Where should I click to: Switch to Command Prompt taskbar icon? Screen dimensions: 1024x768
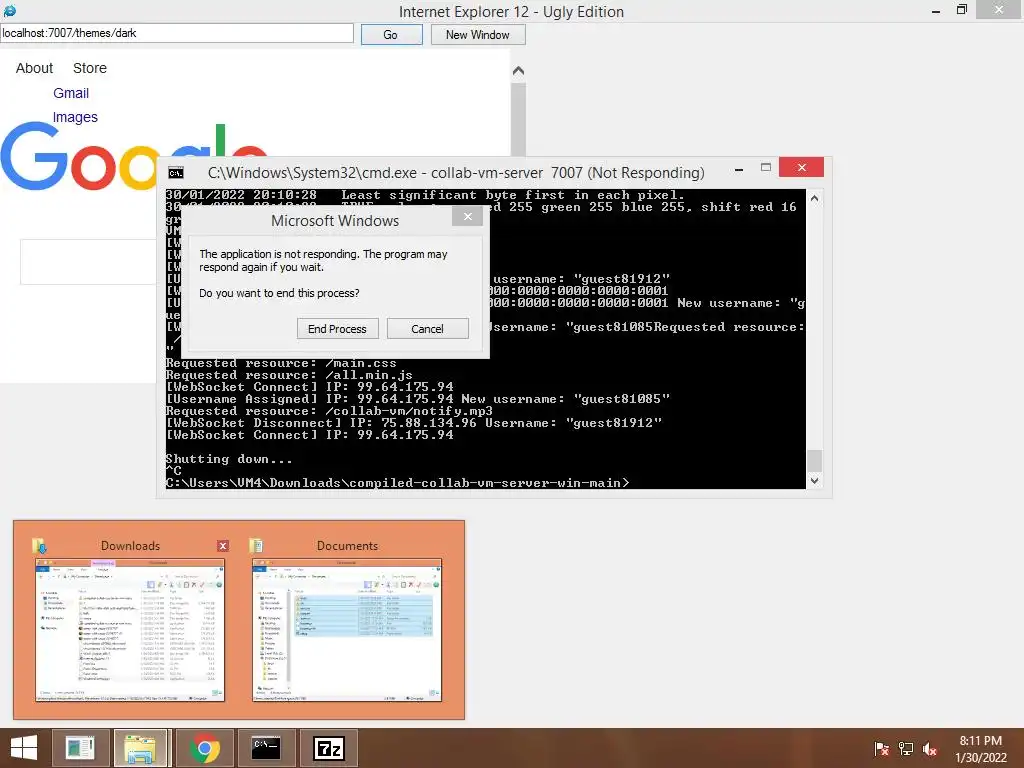pos(266,748)
